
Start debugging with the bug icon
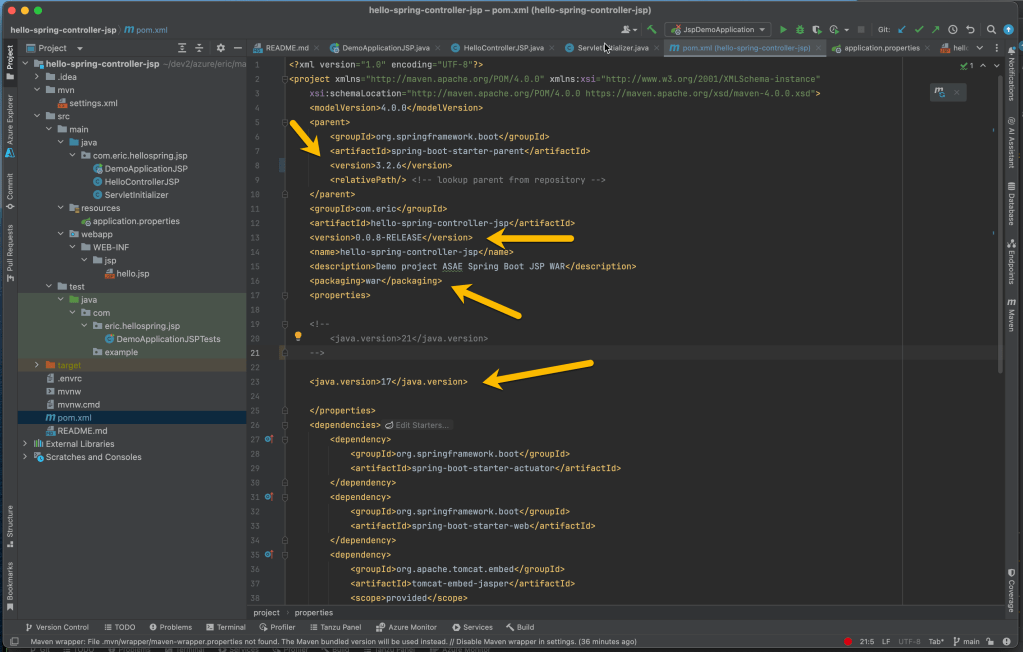[799, 30]
